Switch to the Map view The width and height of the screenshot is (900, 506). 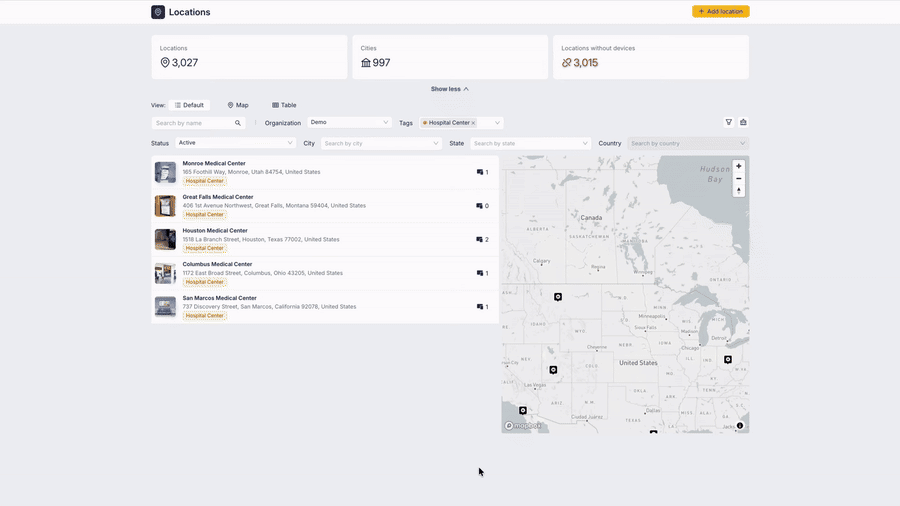[238, 105]
